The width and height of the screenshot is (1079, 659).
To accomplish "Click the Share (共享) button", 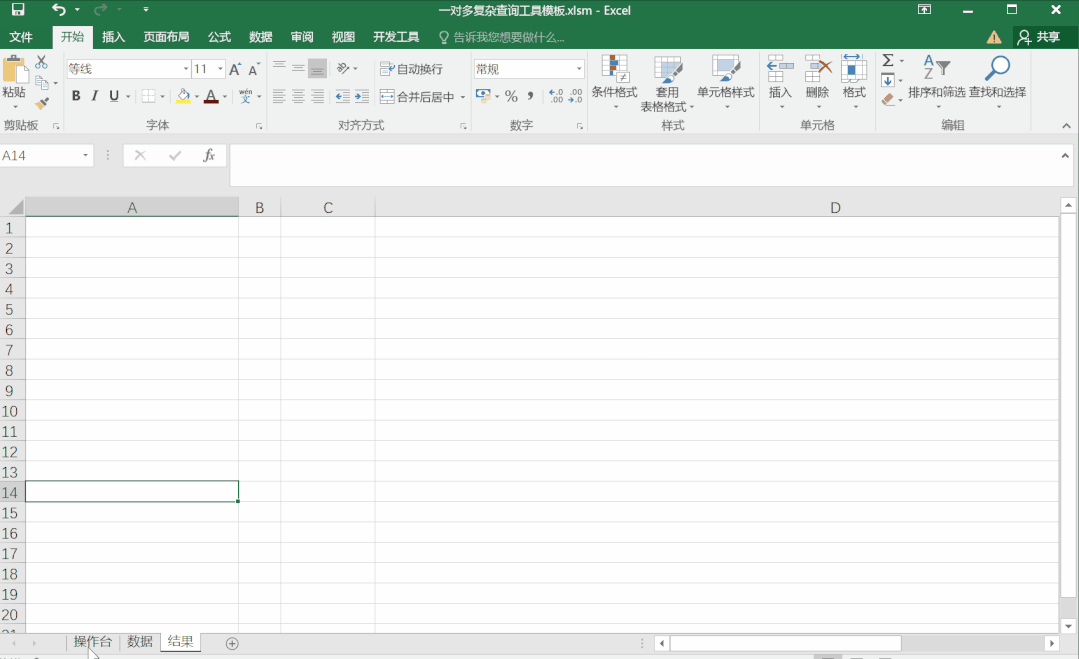I will [1040, 37].
